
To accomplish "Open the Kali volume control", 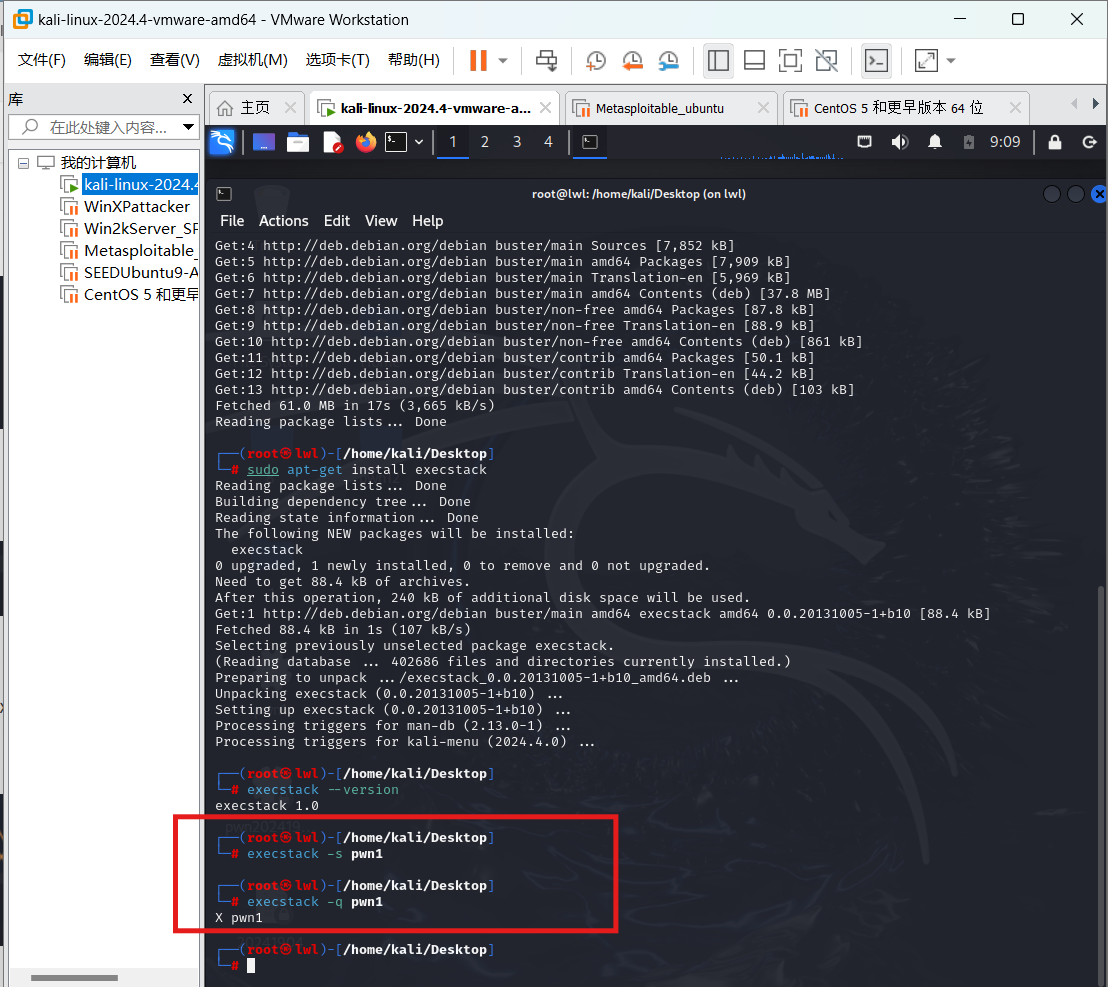I will [x=900, y=142].
